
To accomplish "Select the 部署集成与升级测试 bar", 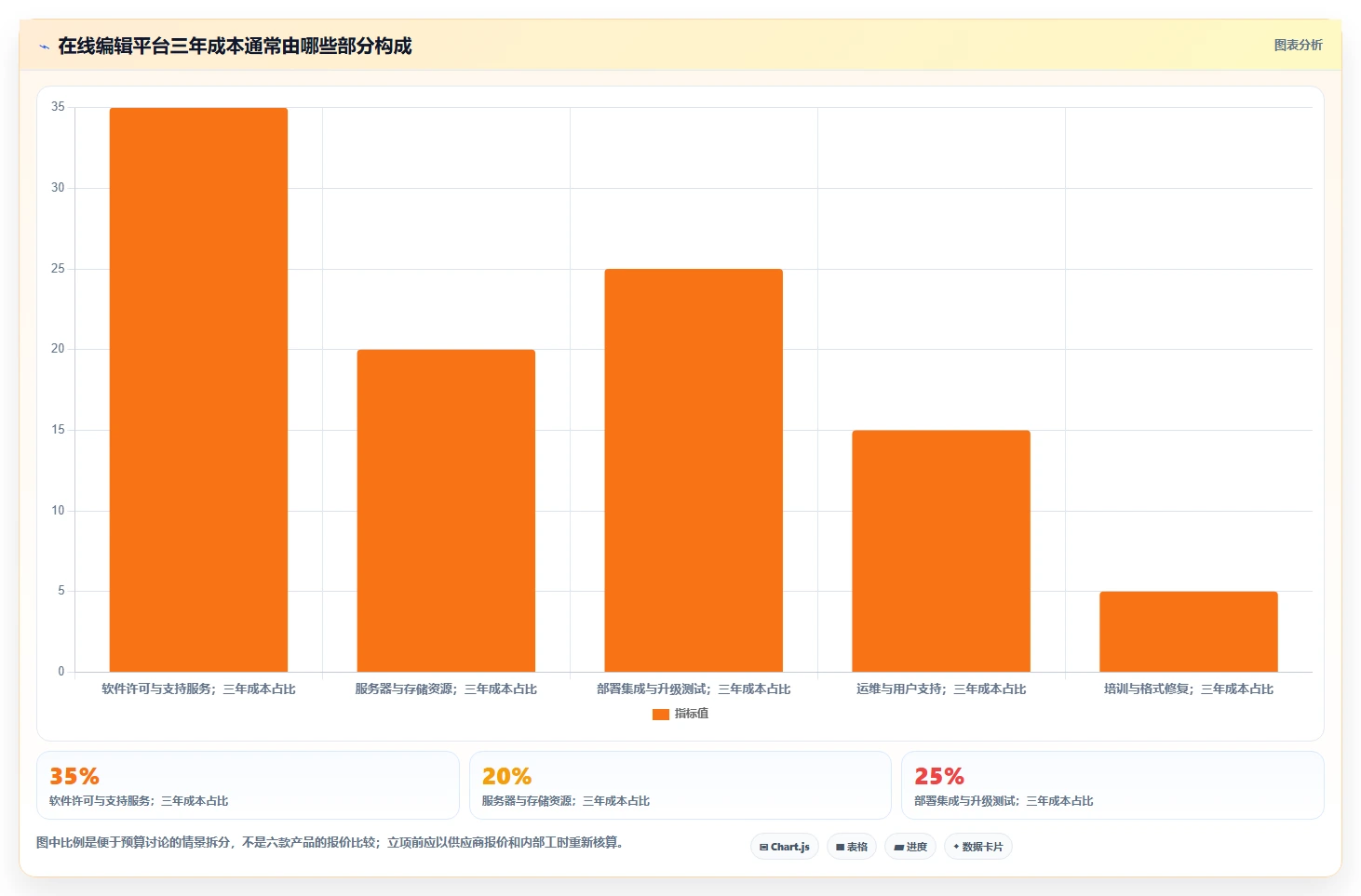I will pos(694,470).
